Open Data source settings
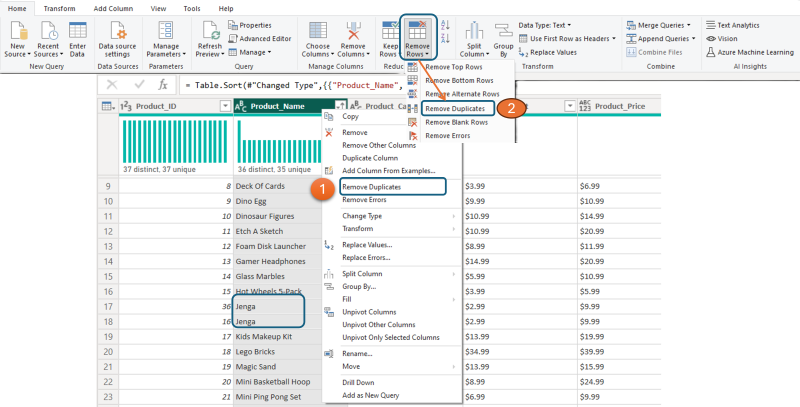The image size is (800, 407). [x=117, y=40]
